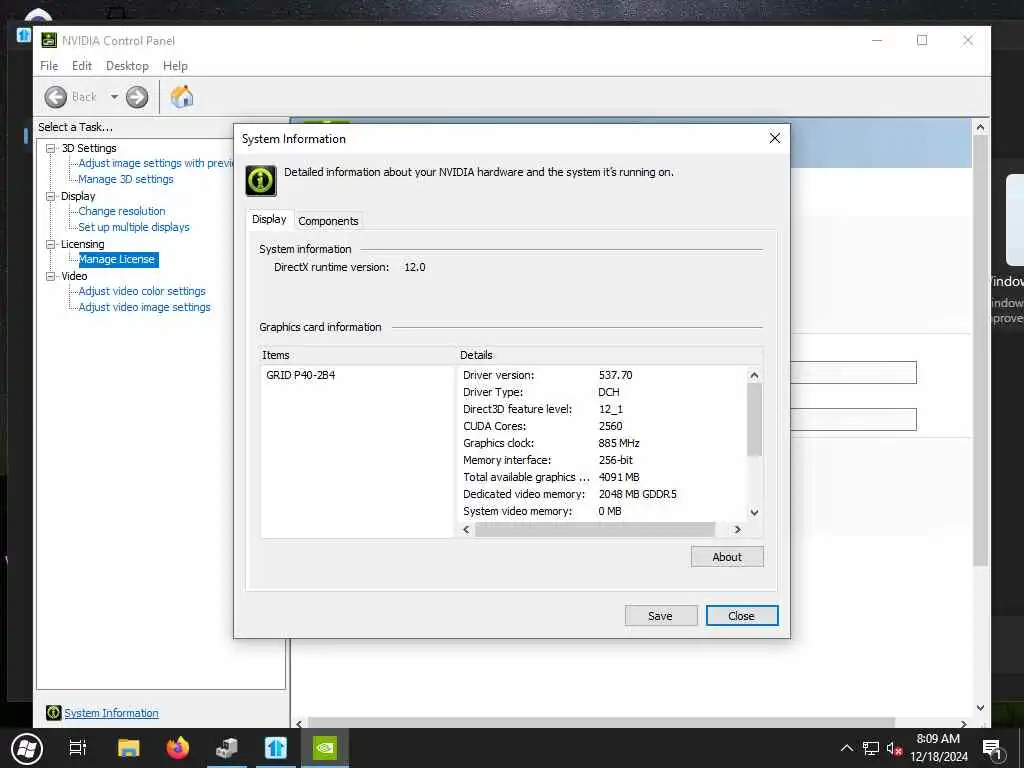Click the main panel scroll up arrow

980,127
